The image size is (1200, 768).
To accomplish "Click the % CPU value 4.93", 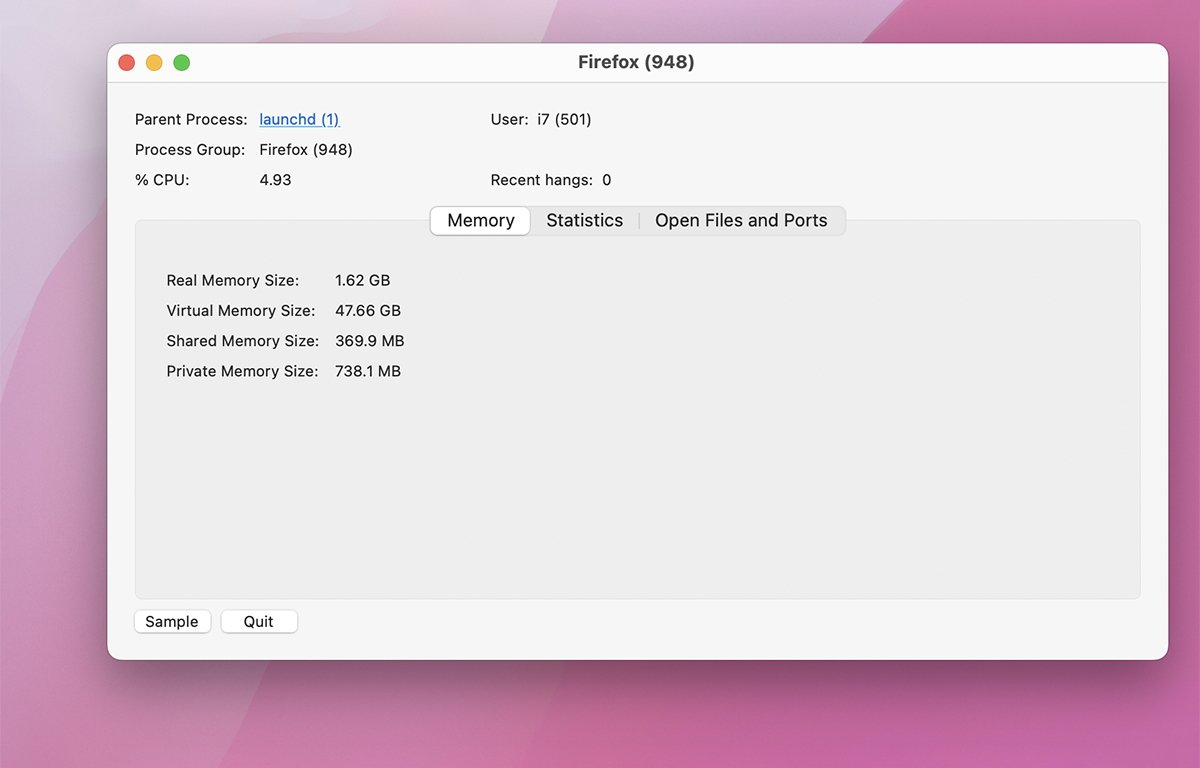I will pos(275,180).
